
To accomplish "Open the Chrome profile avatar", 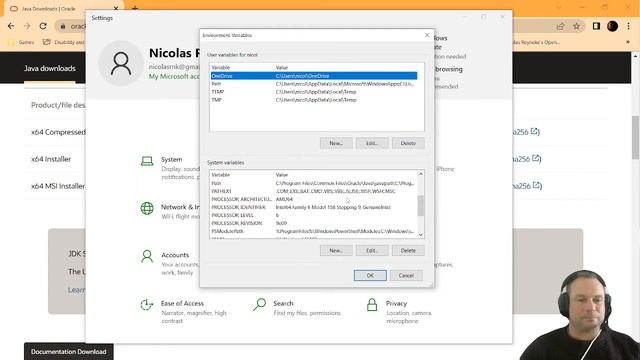I will point(612,26).
